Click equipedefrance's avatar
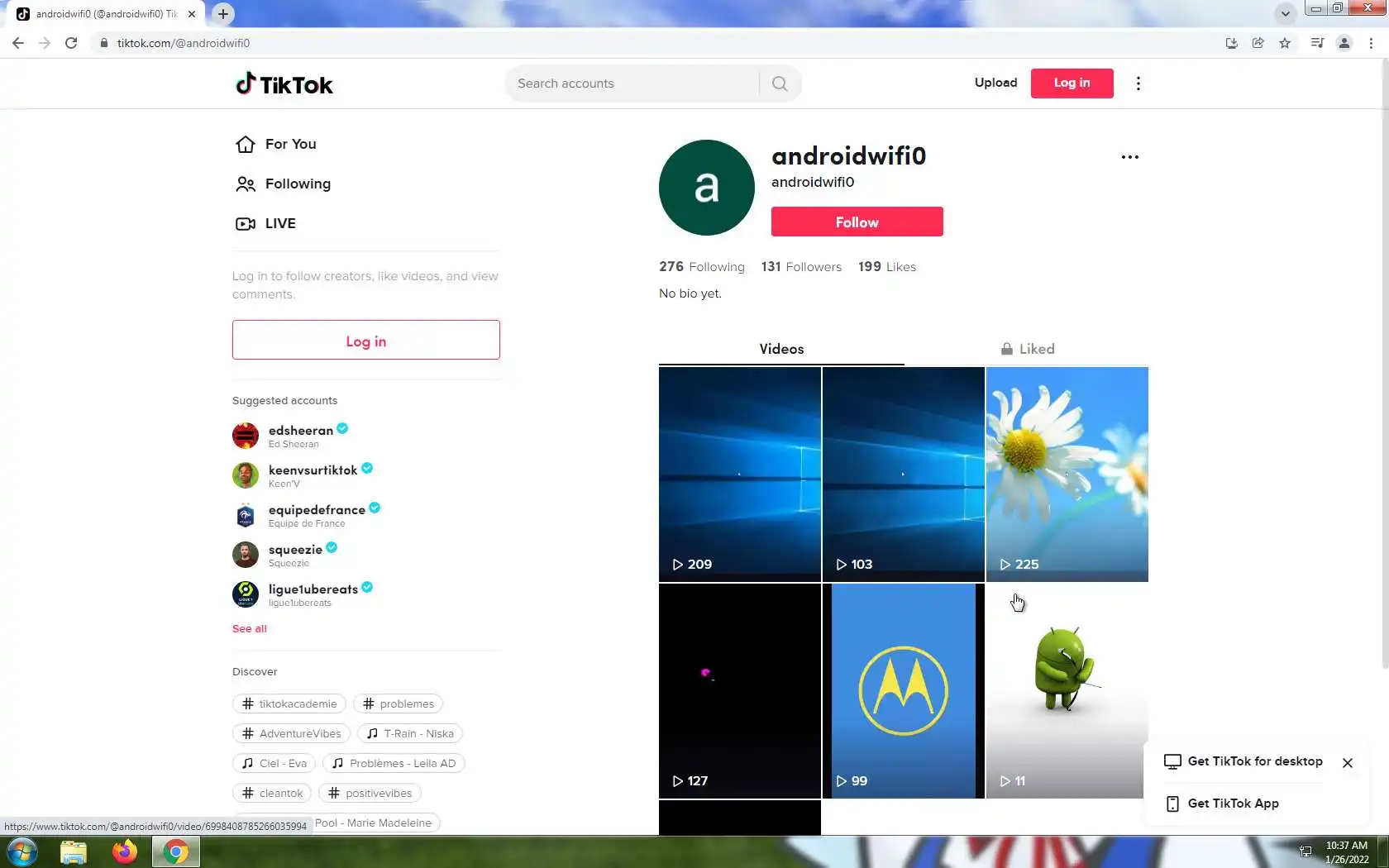Viewport: 1389px width, 868px height. 246,515
